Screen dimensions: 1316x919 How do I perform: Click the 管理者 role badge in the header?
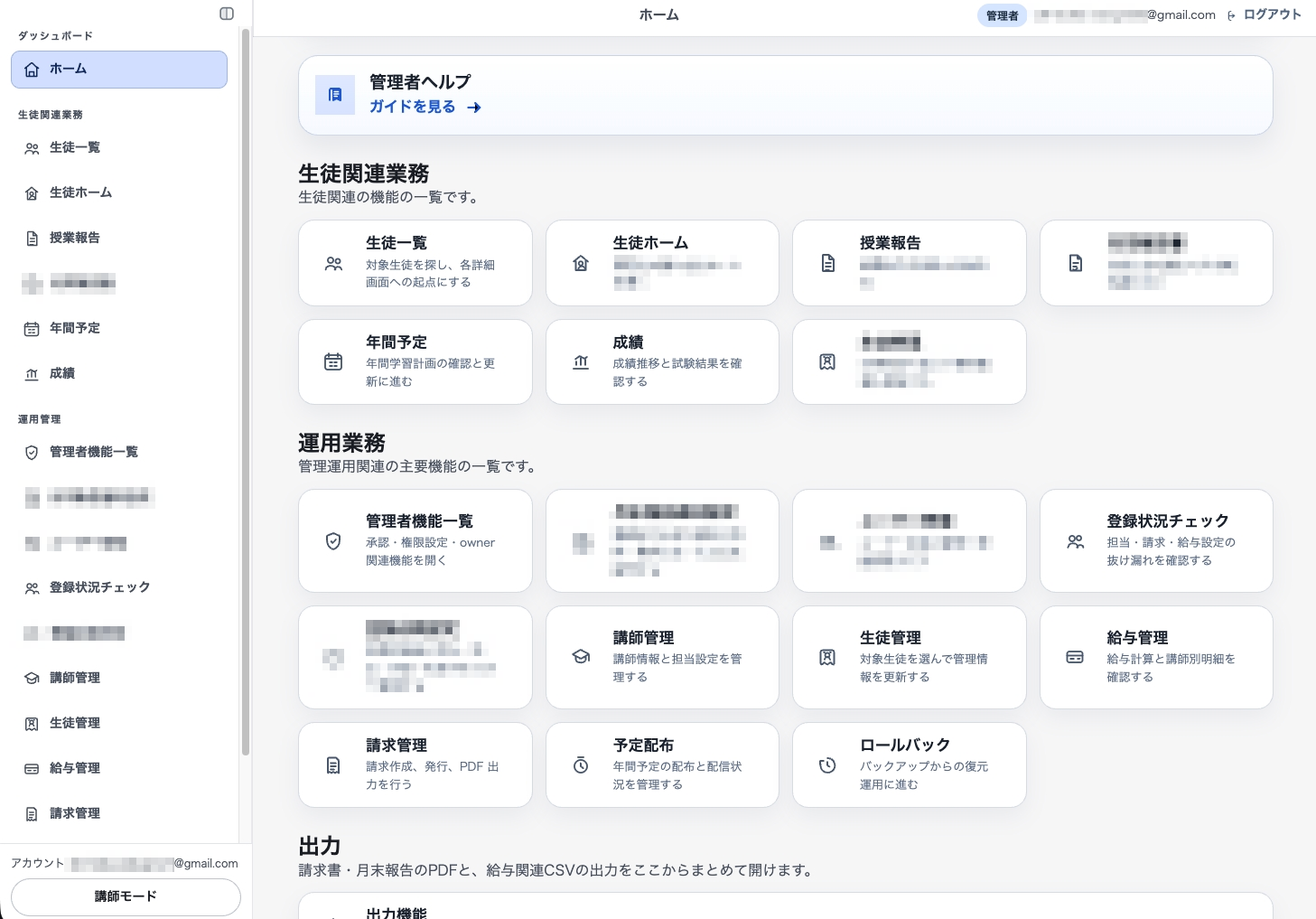tap(1002, 15)
